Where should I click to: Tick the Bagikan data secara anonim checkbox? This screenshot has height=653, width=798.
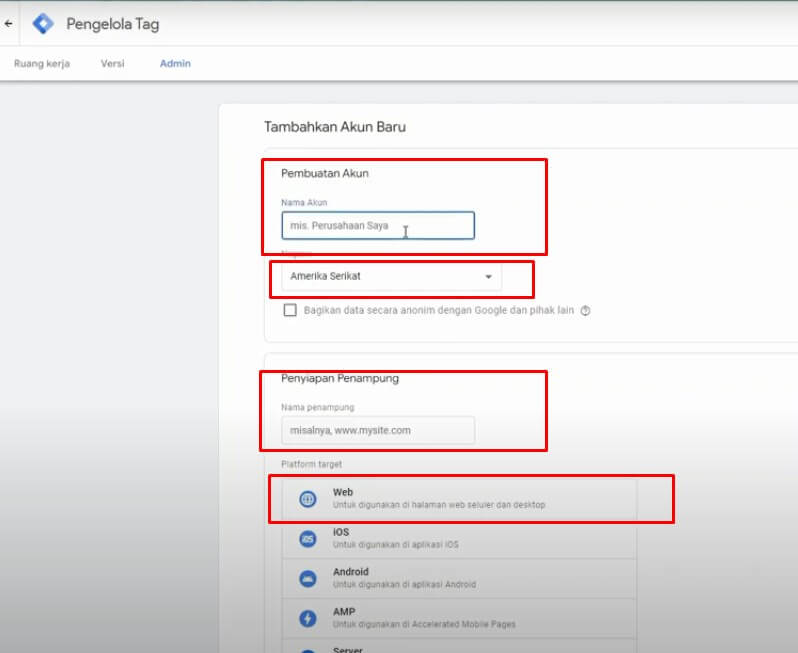pos(290,310)
